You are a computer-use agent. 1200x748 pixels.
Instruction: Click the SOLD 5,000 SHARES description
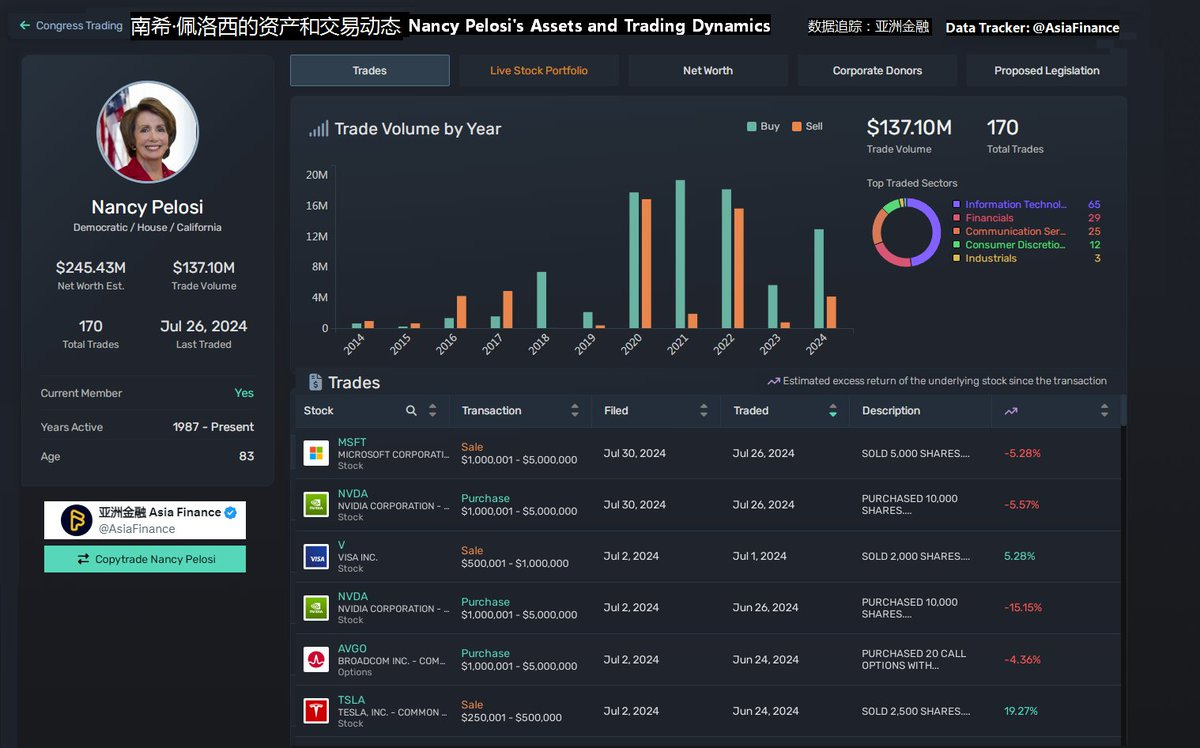coord(915,453)
